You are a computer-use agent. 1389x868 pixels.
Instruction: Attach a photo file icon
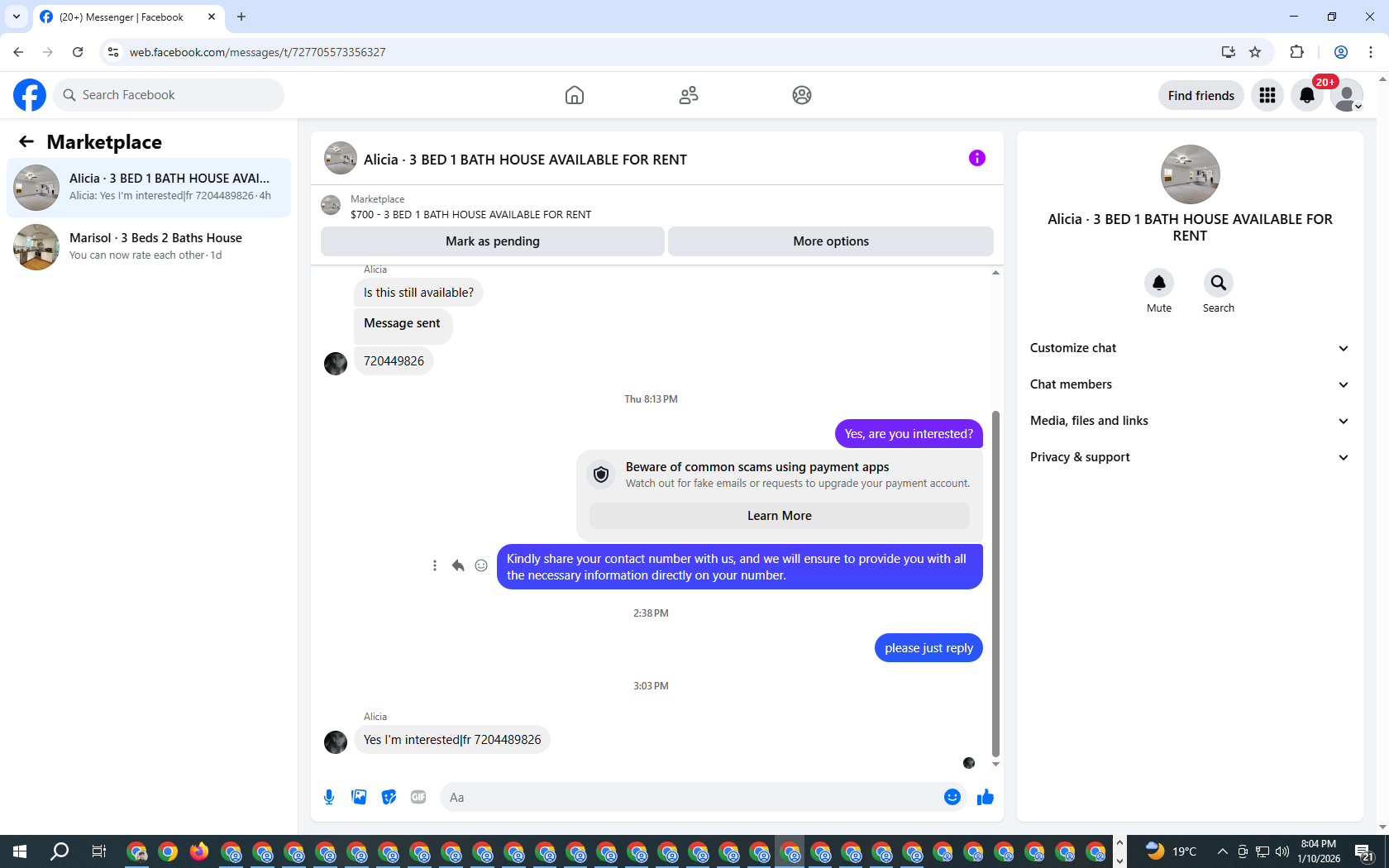pyautogui.click(x=359, y=797)
